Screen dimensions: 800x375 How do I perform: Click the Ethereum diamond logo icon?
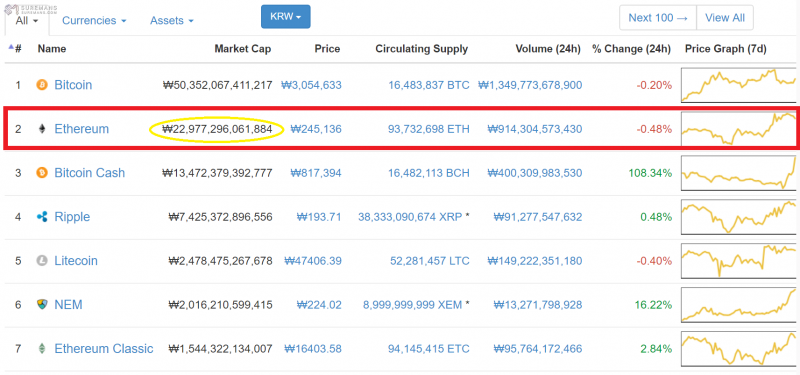tap(42, 129)
